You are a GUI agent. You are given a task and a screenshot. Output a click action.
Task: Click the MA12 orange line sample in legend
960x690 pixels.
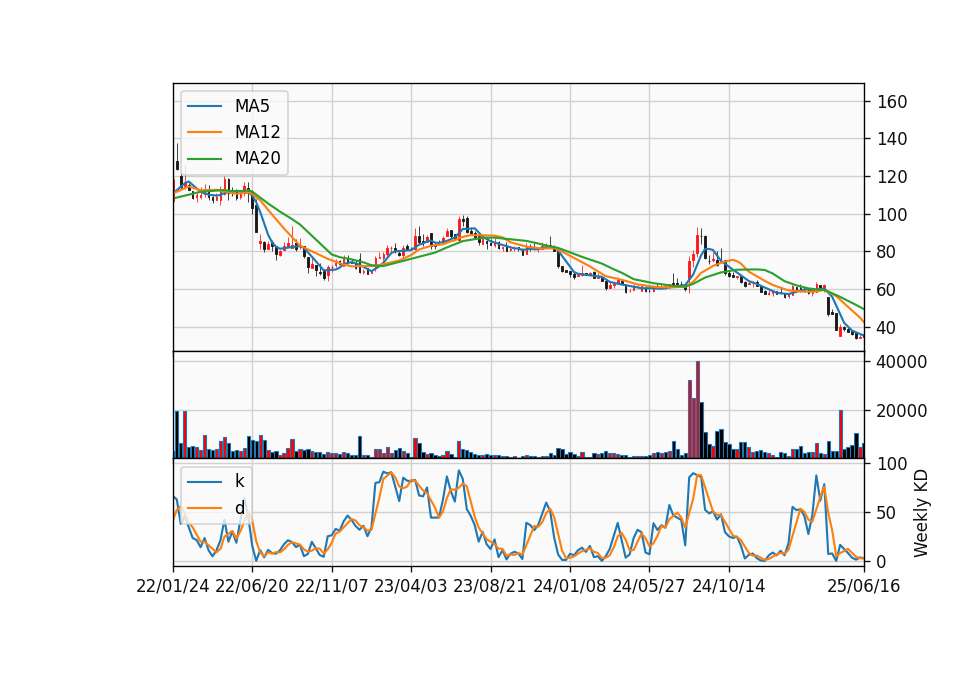point(204,132)
